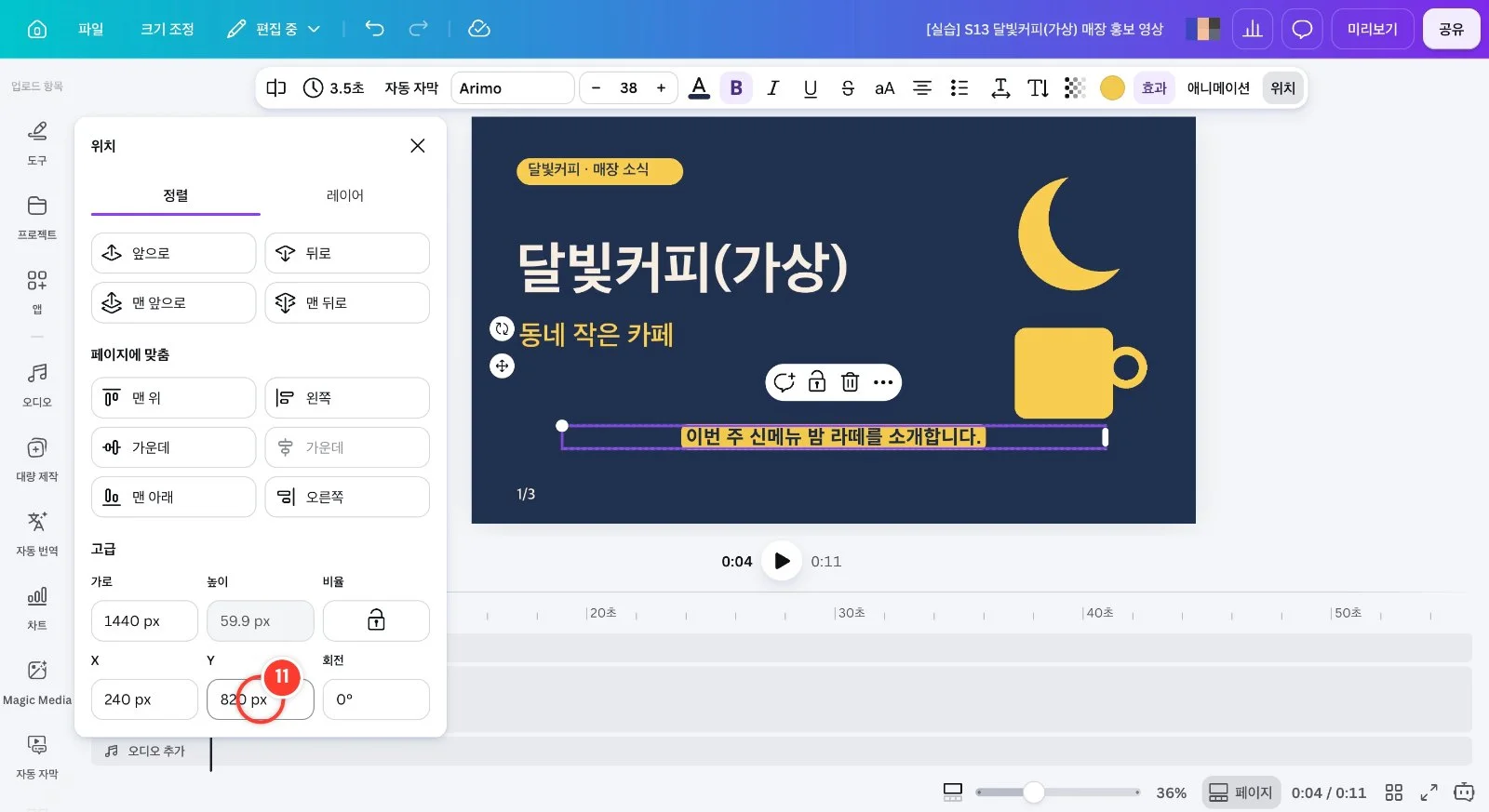Close the 위치 panel
Viewport: 1489px width, 812px height.
click(x=418, y=146)
